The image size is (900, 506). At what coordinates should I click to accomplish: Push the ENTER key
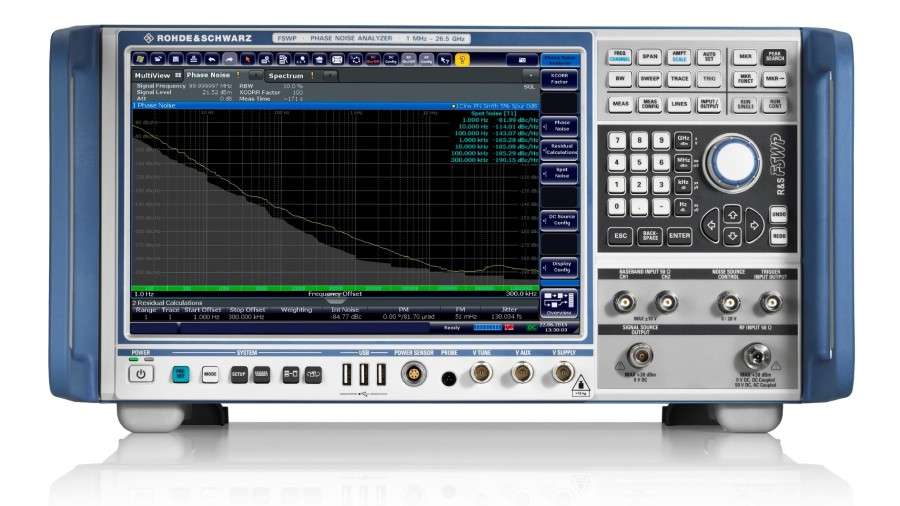pyautogui.click(x=679, y=236)
